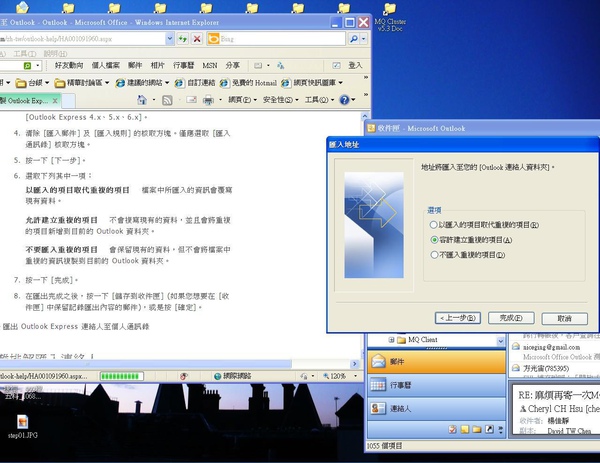Click the Bing search magnifier icon
This screenshot has height=463, width=600.
coord(354,39)
